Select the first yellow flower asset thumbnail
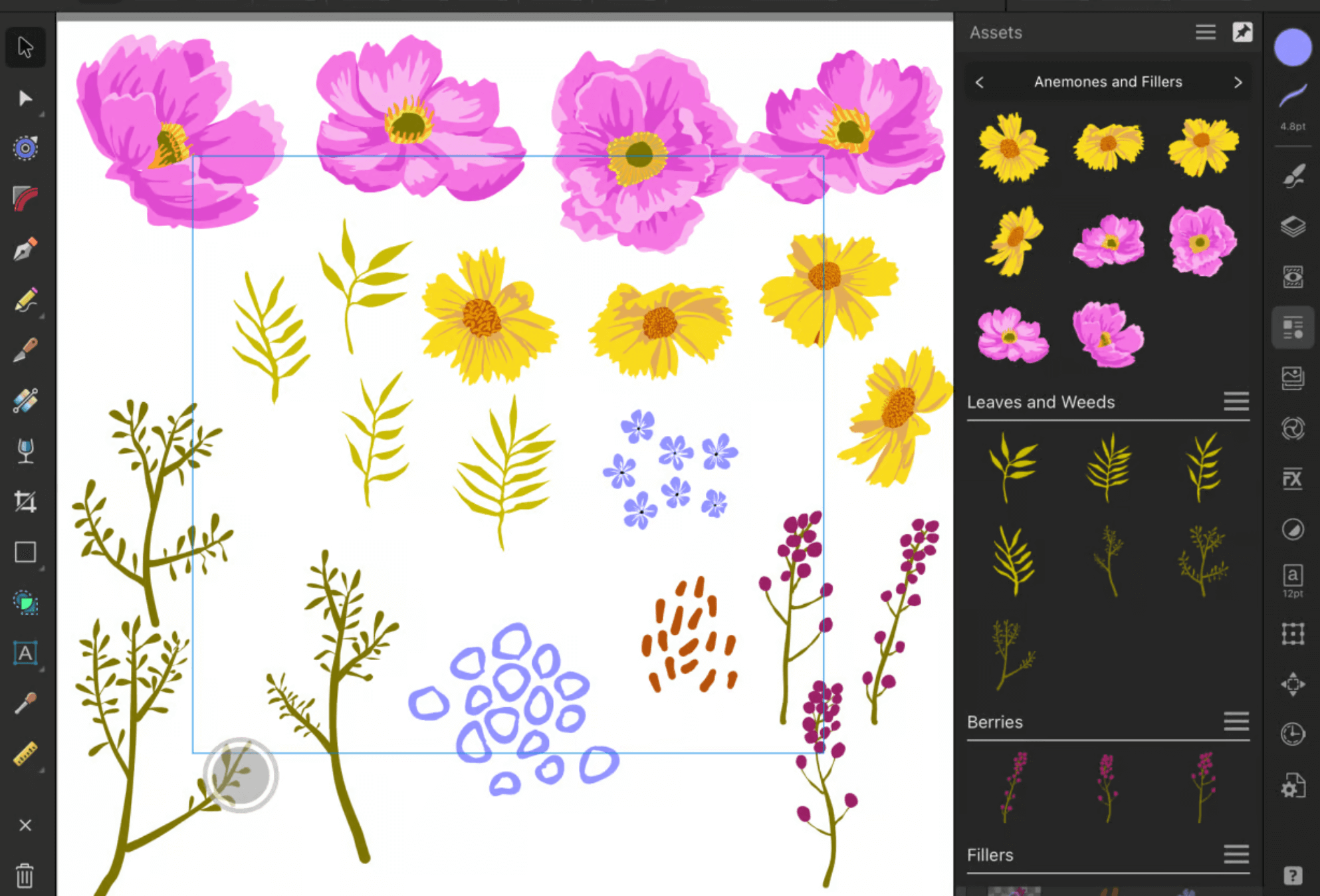The height and width of the screenshot is (896, 1320). [x=1013, y=147]
